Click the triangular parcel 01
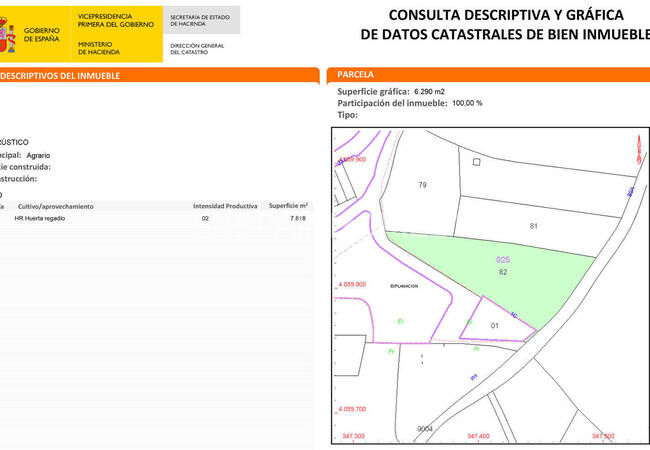The width and height of the screenshot is (650, 450). coord(494,325)
